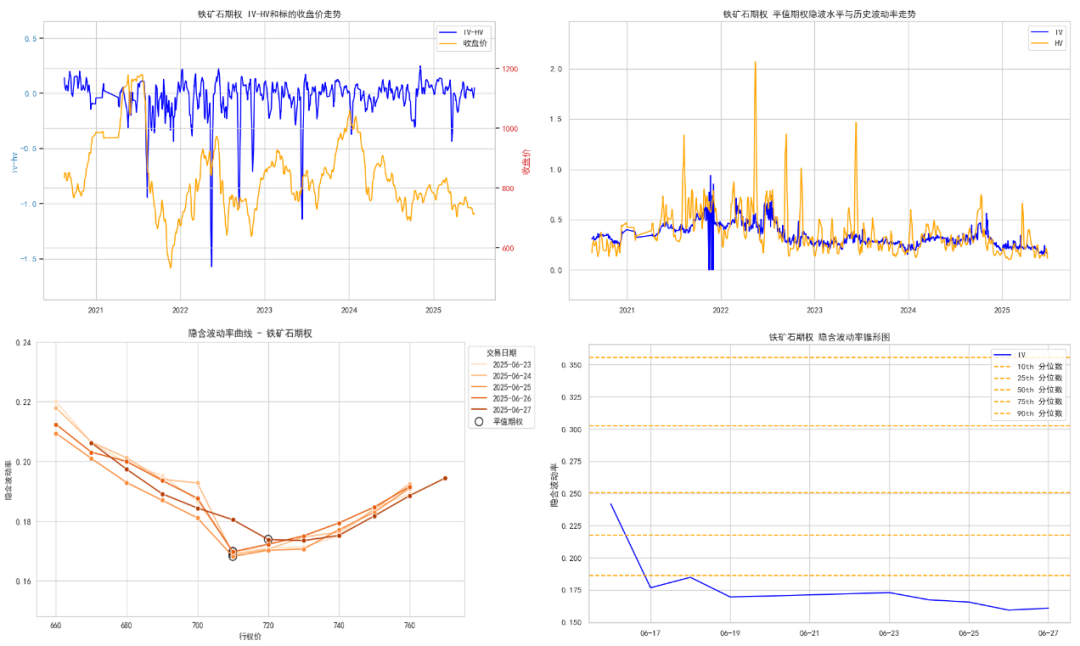The image size is (1080, 646).
Task: Click the last data point at strike 770
Action: 445,478
